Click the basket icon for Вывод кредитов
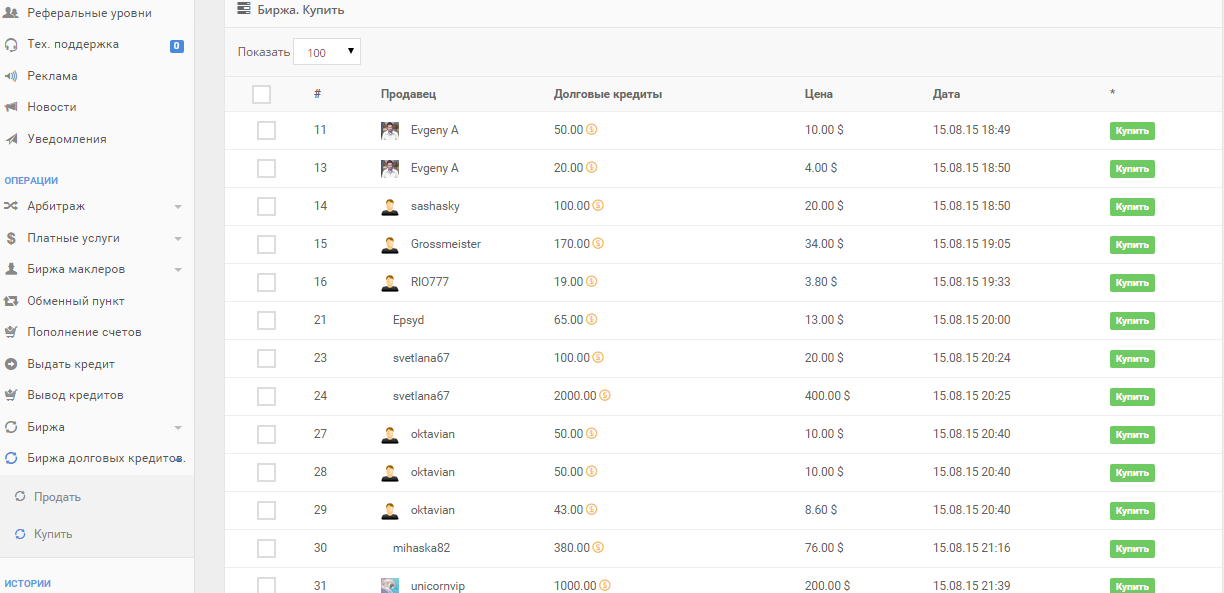The width and height of the screenshot is (1224, 593). coord(12,395)
